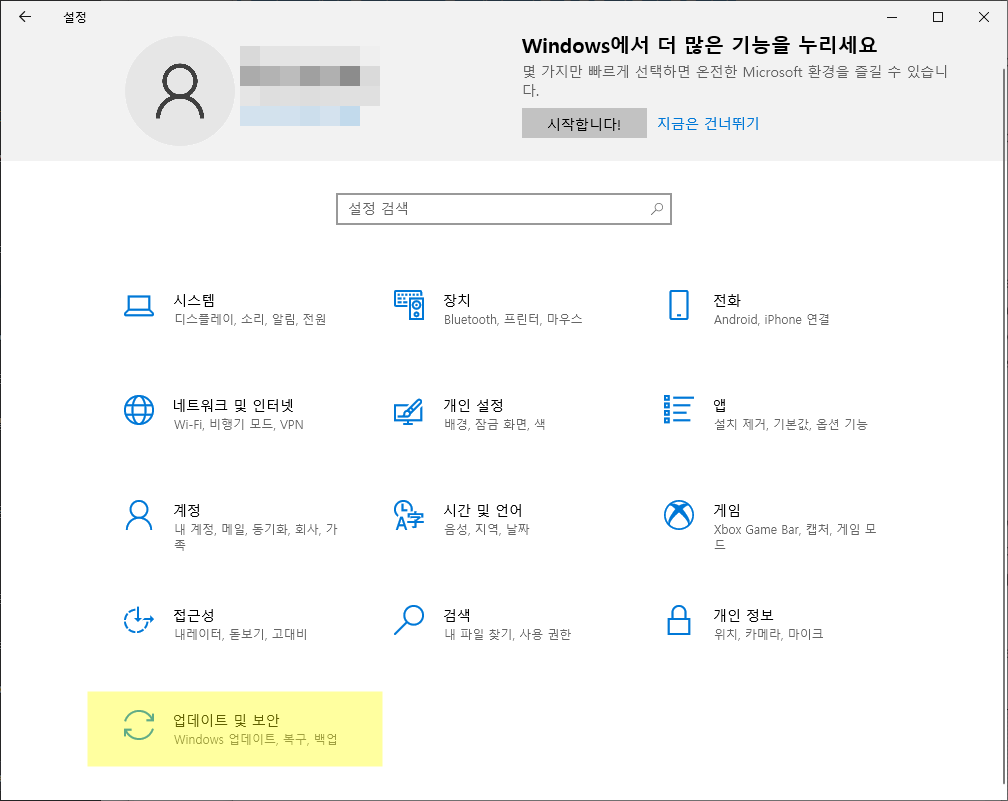Select the 개인 정보 title
Viewport: 1008px width, 801px height.
click(x=743, y=615)
